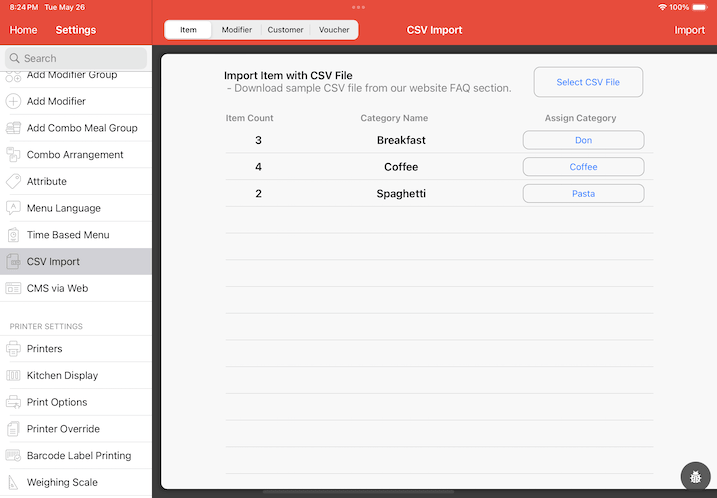Open Weighing Scale settings
This screenshot has height=498, width=717.
[76, 482]
